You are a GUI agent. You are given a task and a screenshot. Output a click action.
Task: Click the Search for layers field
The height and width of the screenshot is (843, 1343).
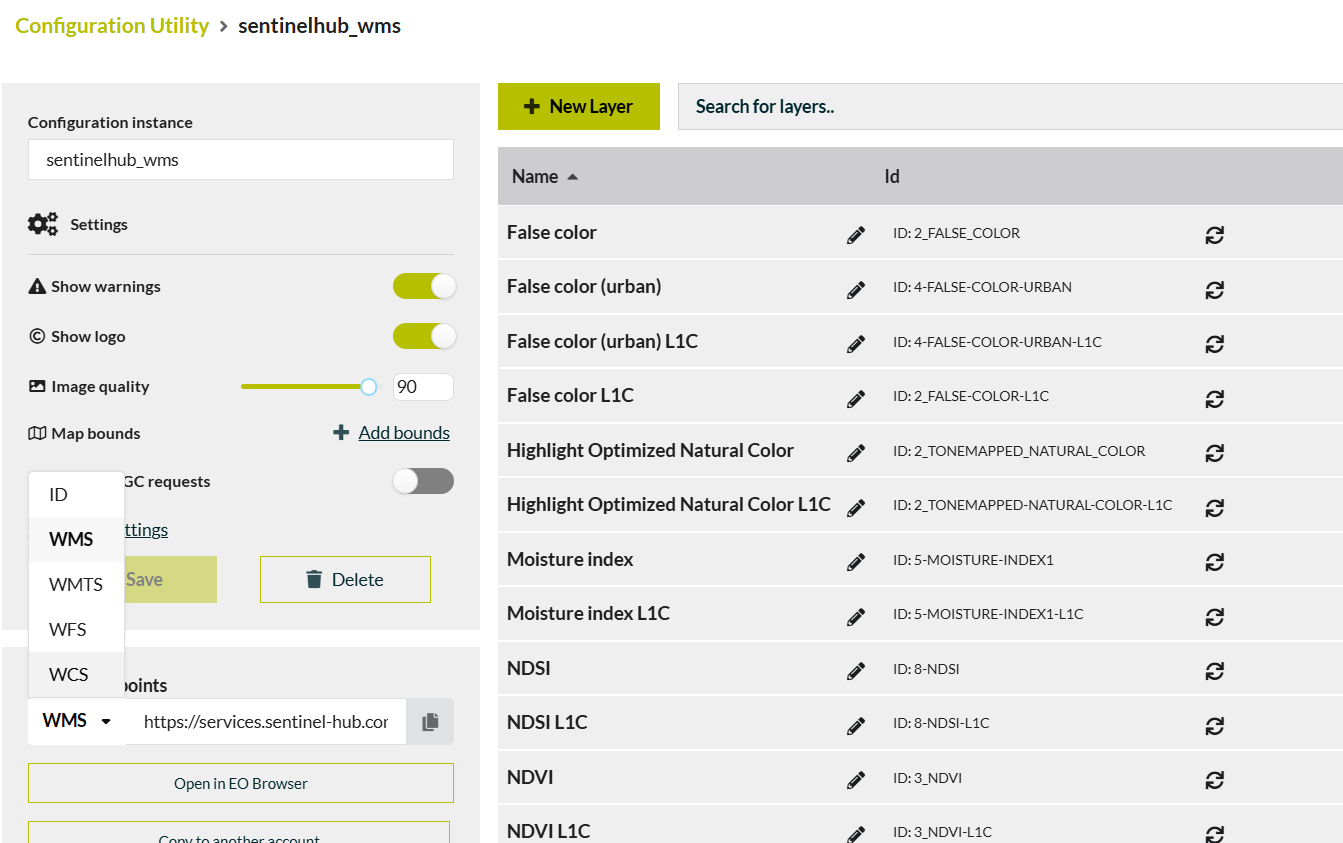[x=1010, y=106]
